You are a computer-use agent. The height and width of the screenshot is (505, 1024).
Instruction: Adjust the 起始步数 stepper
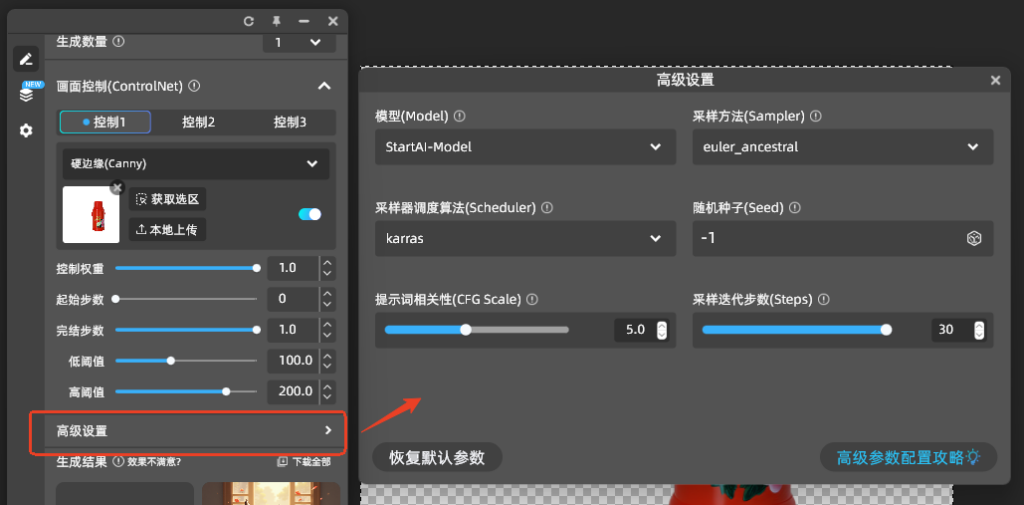pos(328,299)
